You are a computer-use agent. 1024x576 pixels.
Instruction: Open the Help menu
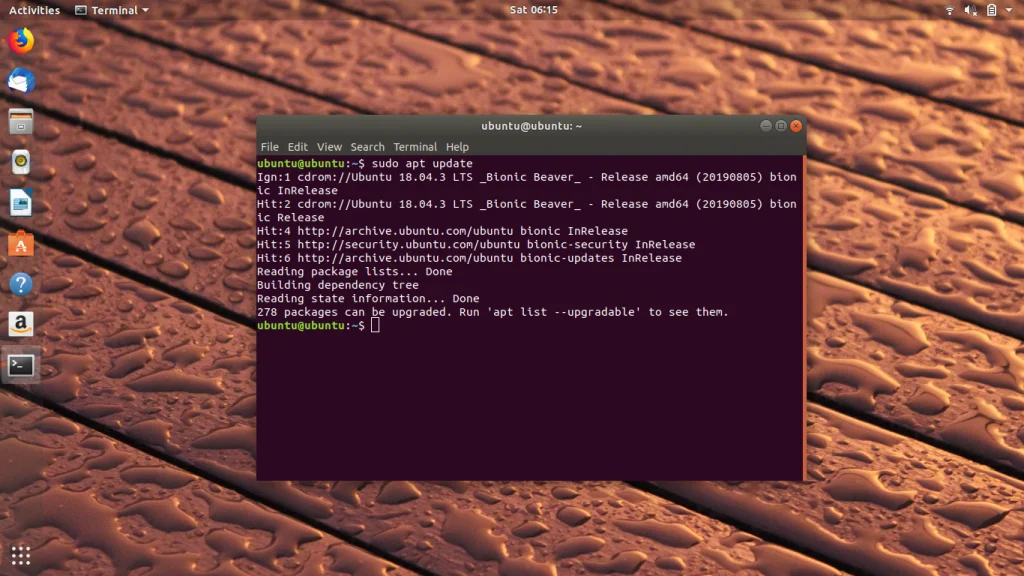(x=457, y=147)
